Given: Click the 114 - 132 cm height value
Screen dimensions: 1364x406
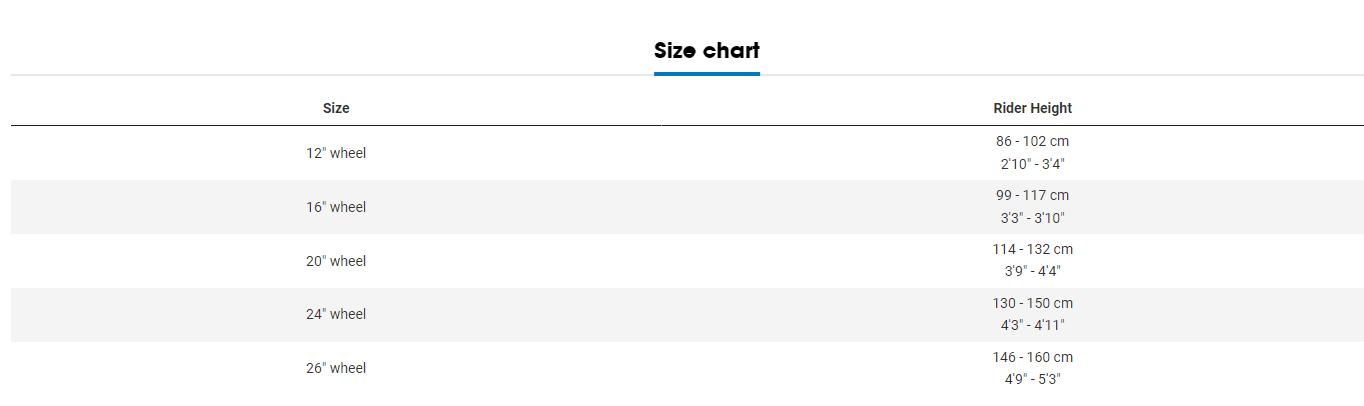Looking at the screenshot, I should pos(1032,249).
